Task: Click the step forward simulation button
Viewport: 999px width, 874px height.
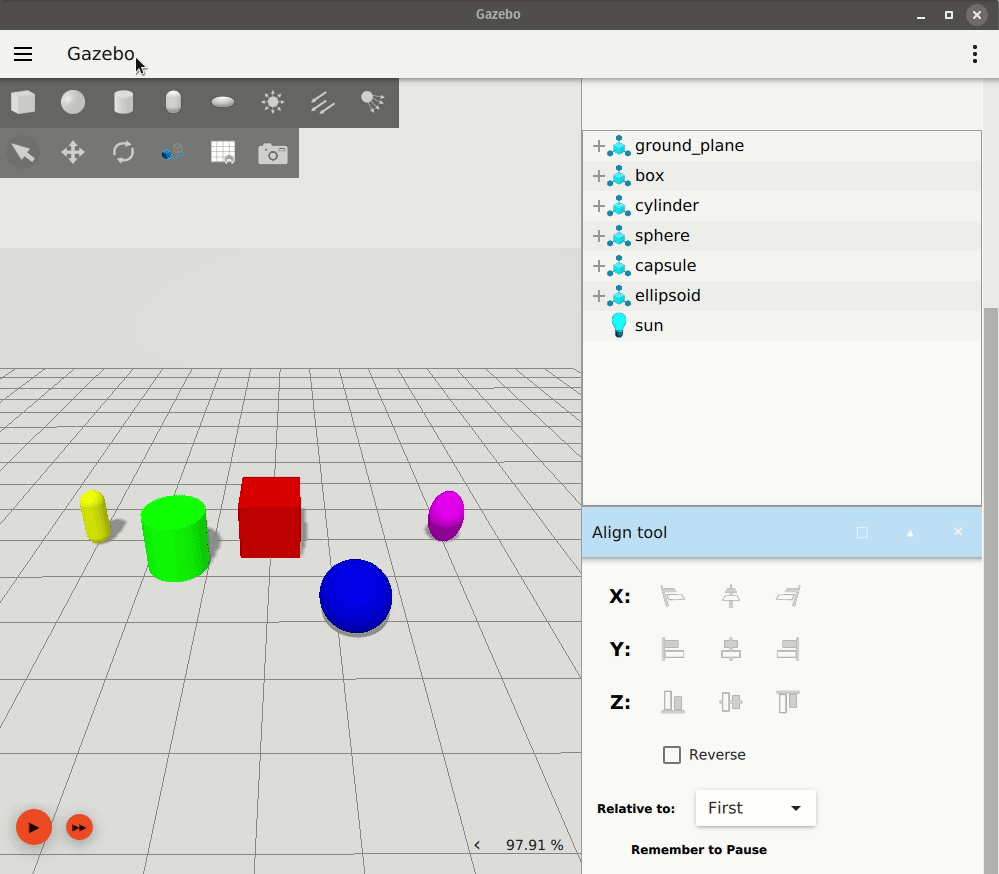Action: coord(79,828)
